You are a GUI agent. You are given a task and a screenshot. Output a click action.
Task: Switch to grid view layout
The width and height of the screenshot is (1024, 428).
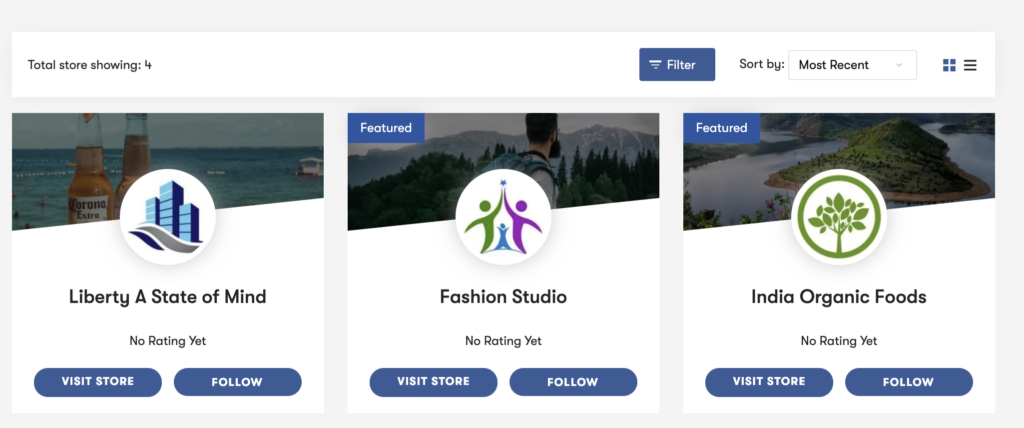(949, 65)
